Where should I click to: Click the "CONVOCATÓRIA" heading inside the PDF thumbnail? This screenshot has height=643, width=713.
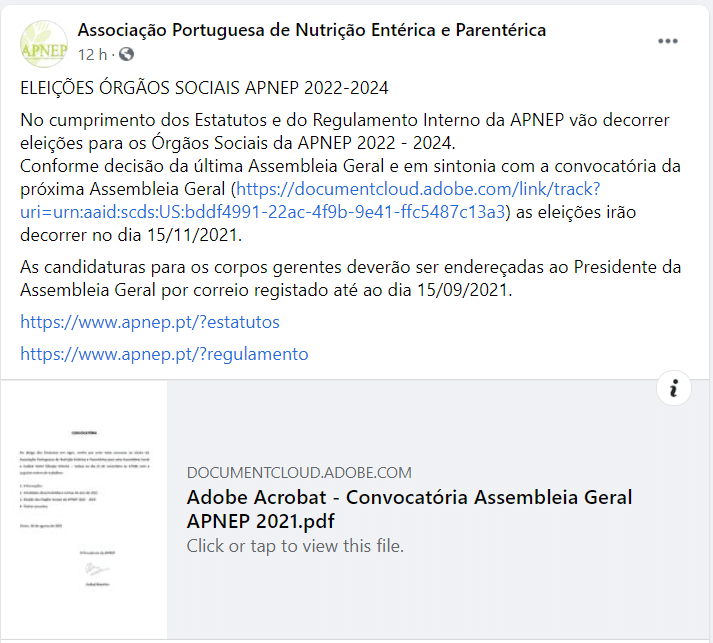click(84, 434)
